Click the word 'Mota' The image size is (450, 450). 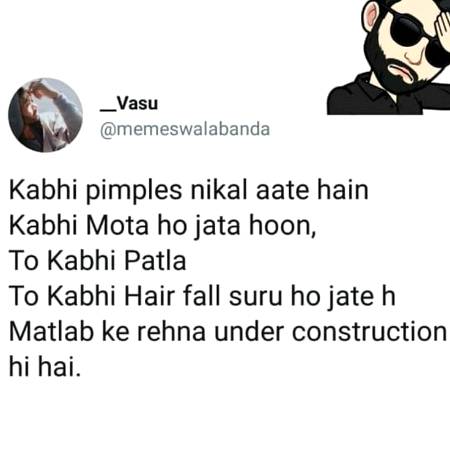[x=117, y=226]
